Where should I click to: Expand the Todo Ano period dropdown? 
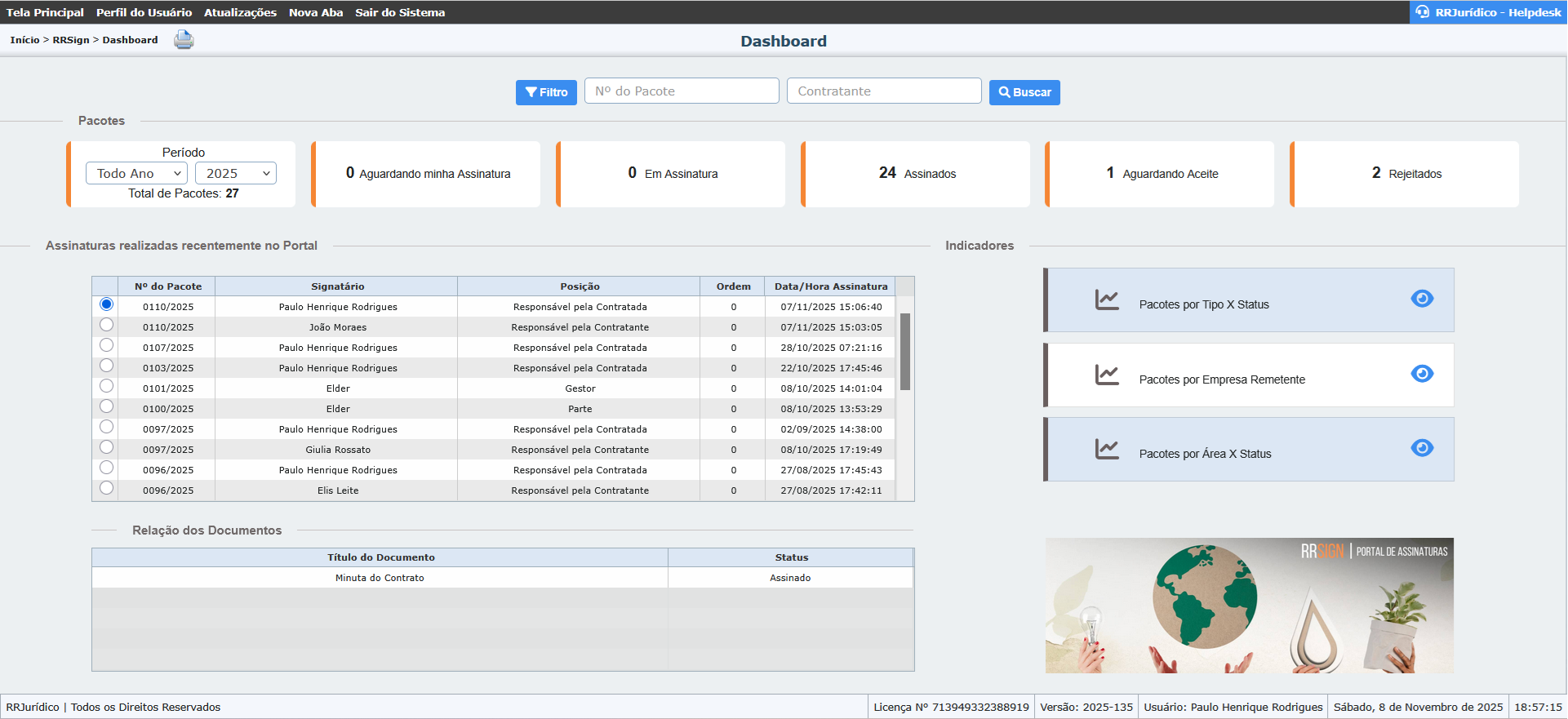tap(137, 173)
